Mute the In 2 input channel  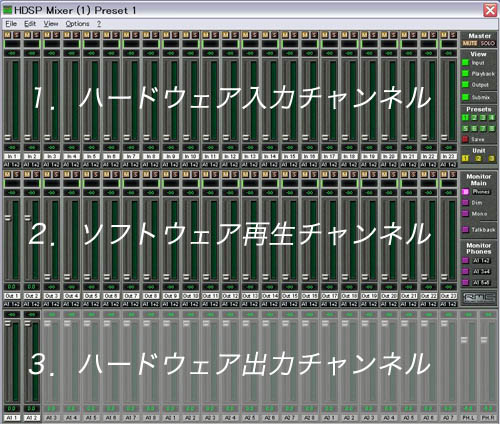click(x=28, y=35)
